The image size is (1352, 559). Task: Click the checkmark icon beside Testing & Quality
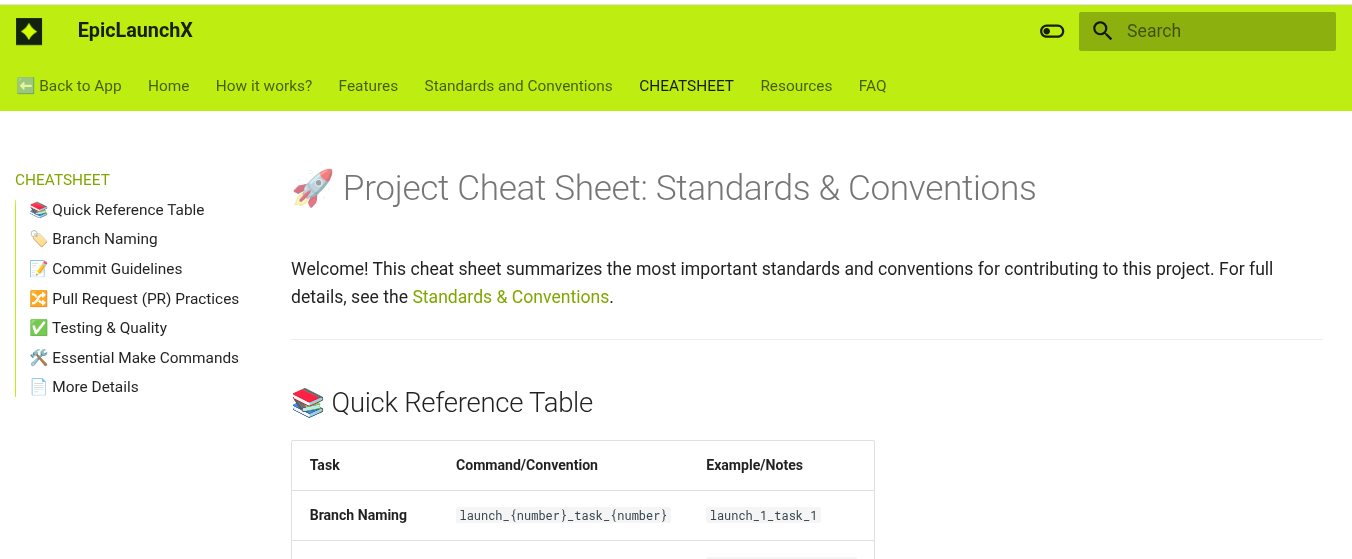(39, 328)
